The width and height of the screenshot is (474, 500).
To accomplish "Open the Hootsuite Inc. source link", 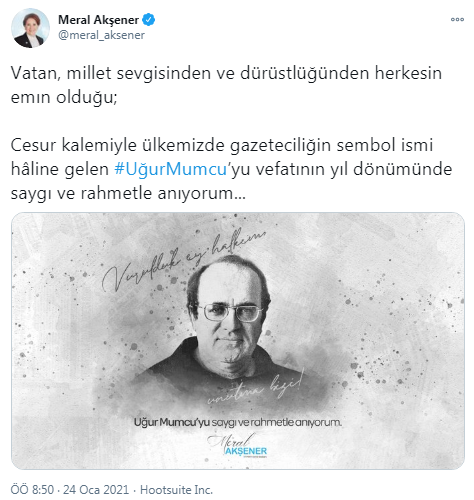I will [x=176, y=490].
